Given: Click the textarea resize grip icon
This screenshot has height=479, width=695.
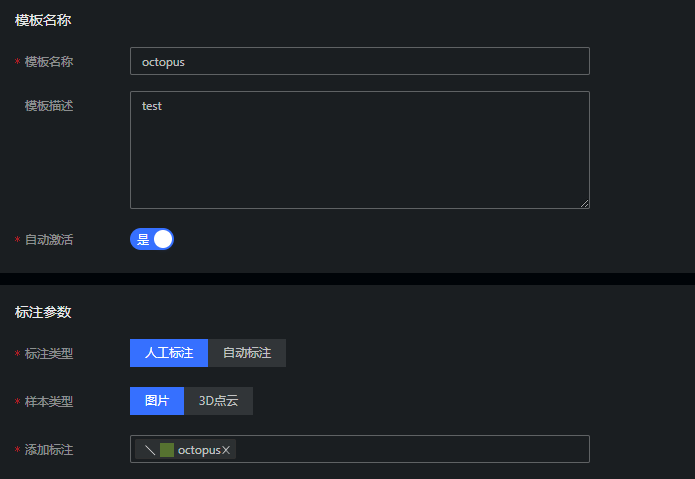Looking at the screenshot, I should [x=584, y=203].
